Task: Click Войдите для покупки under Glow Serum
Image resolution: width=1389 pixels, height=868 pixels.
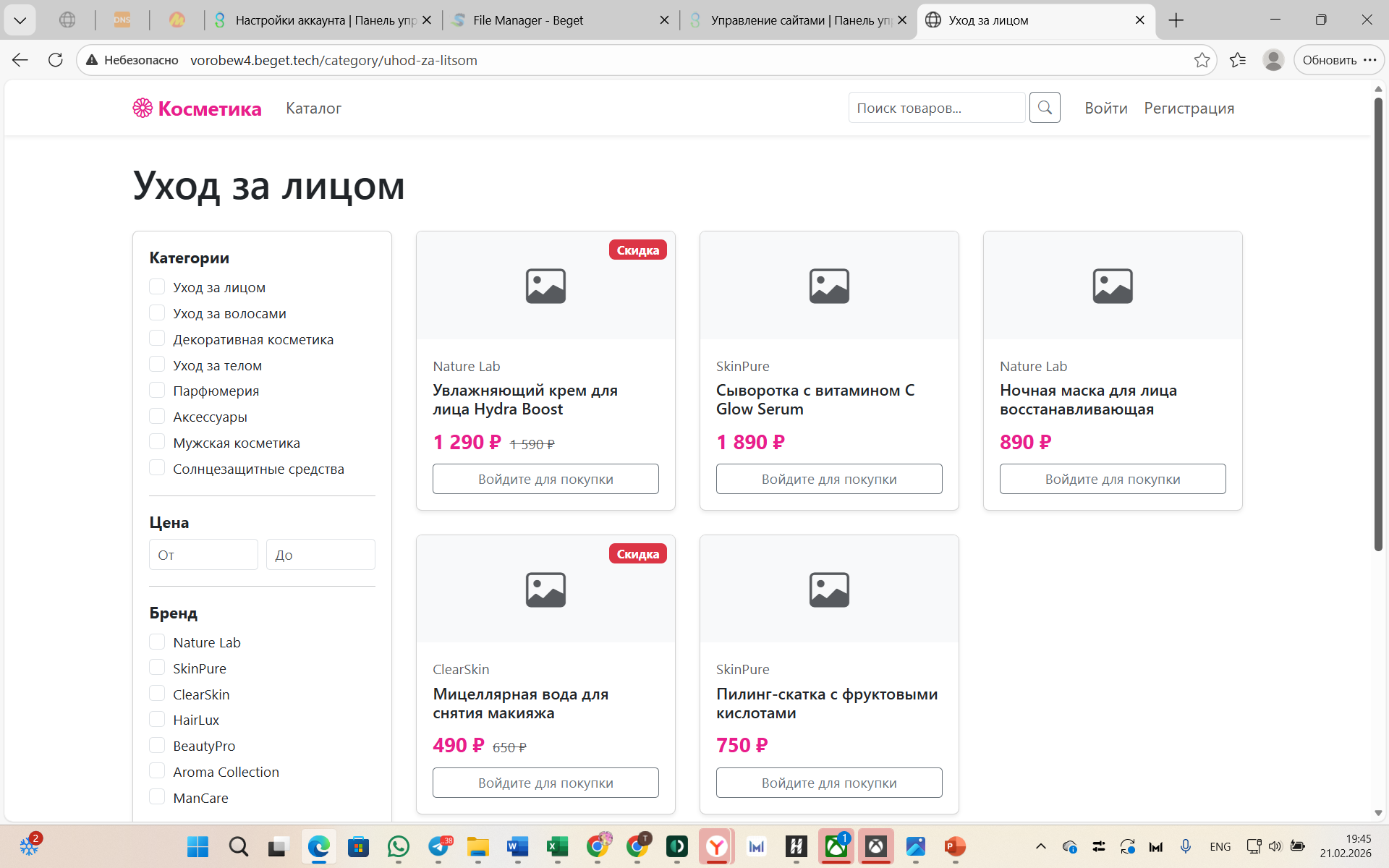Action: coord(829,479)
